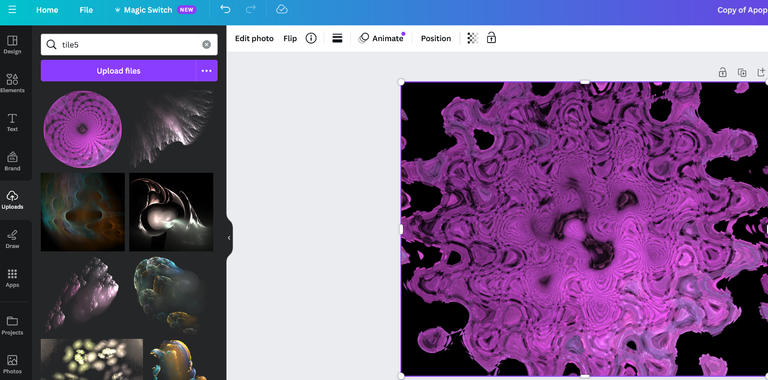Select the teal and orange fractal thumbnail

coord(83,212)
